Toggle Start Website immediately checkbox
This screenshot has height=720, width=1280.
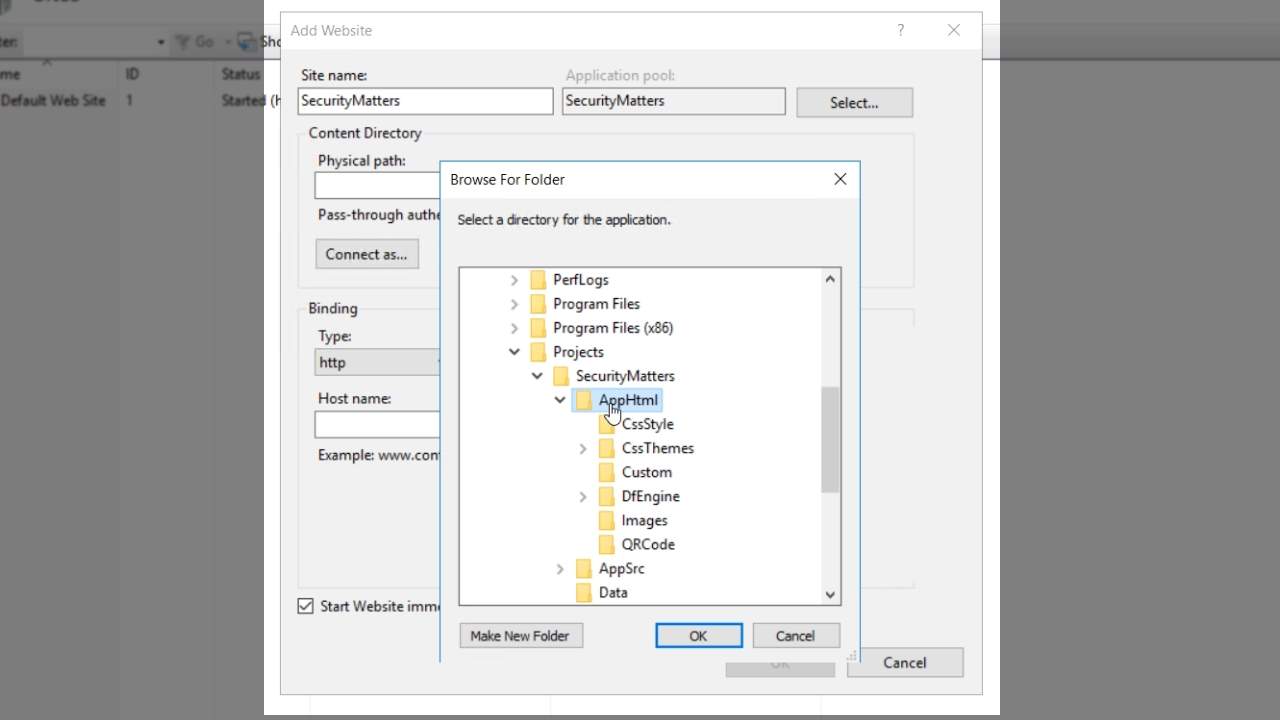pos(306,606)
